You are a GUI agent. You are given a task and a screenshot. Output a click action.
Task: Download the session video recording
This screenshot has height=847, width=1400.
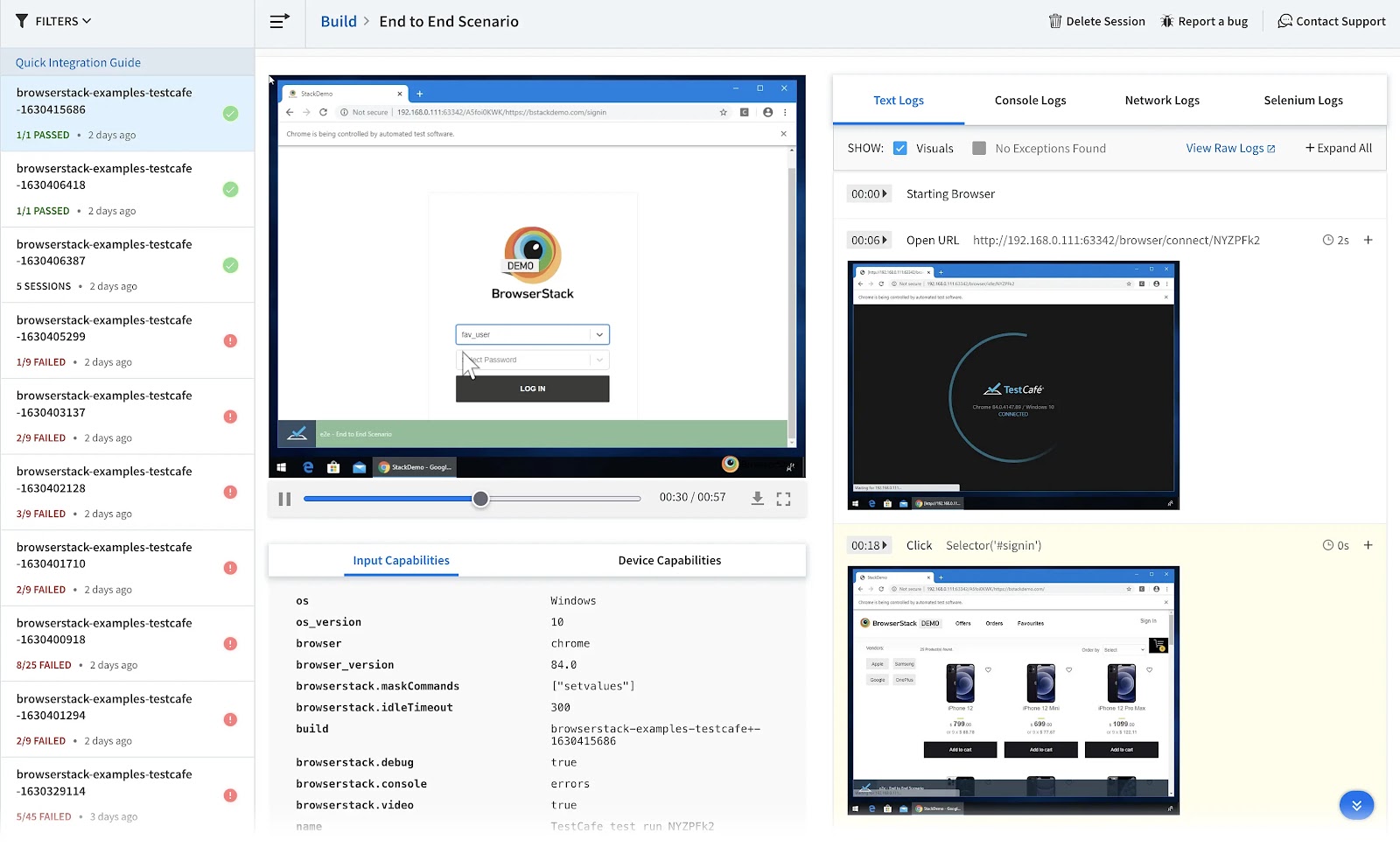[757, 498]
